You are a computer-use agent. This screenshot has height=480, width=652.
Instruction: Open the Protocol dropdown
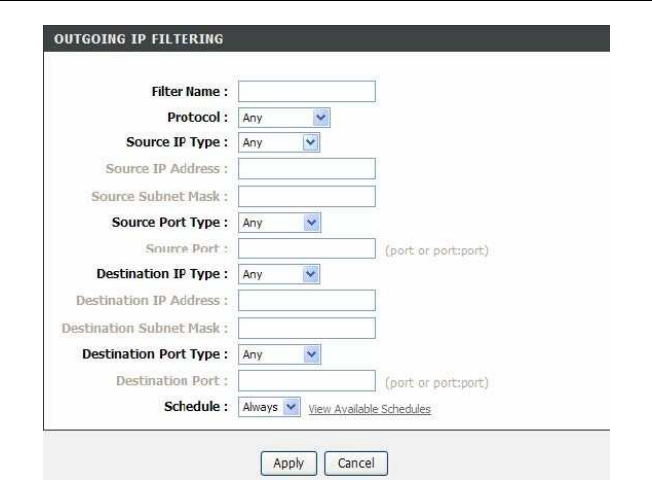(284, 118)
